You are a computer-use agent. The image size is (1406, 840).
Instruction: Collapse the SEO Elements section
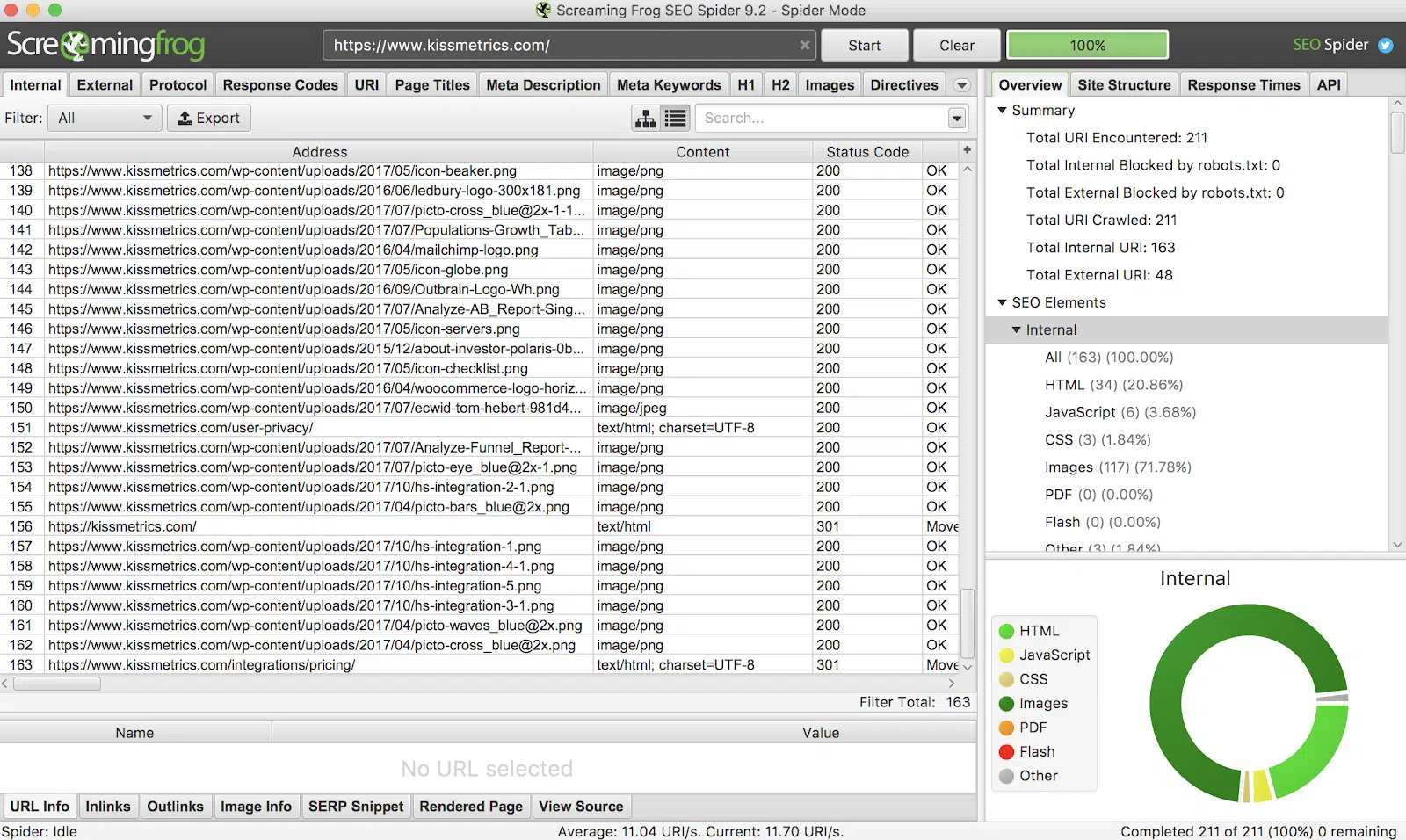click(x=1002, y=302)
